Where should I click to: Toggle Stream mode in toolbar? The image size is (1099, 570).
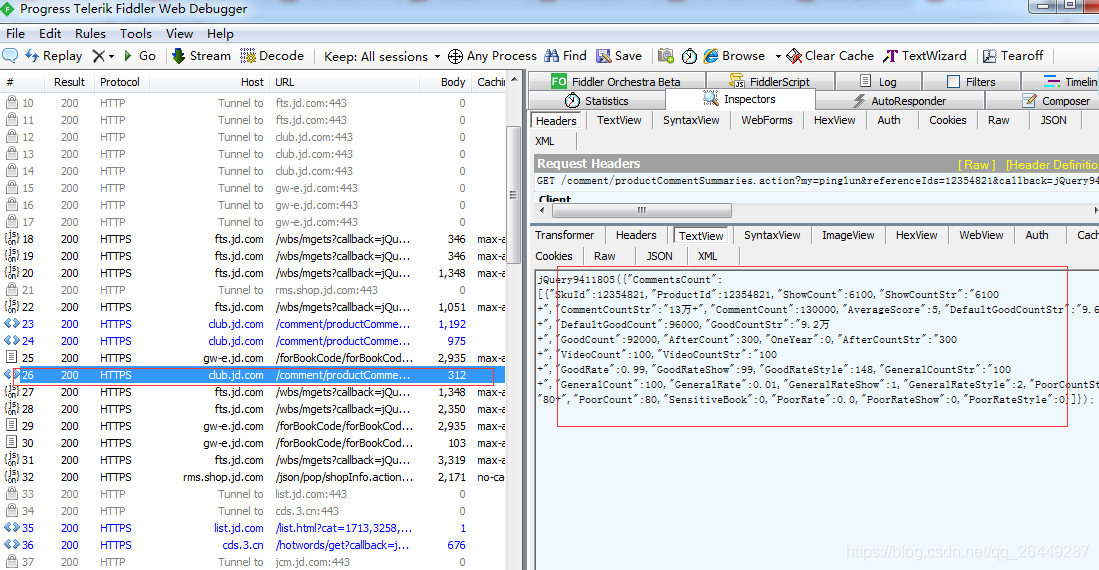[x=201, y=55]
